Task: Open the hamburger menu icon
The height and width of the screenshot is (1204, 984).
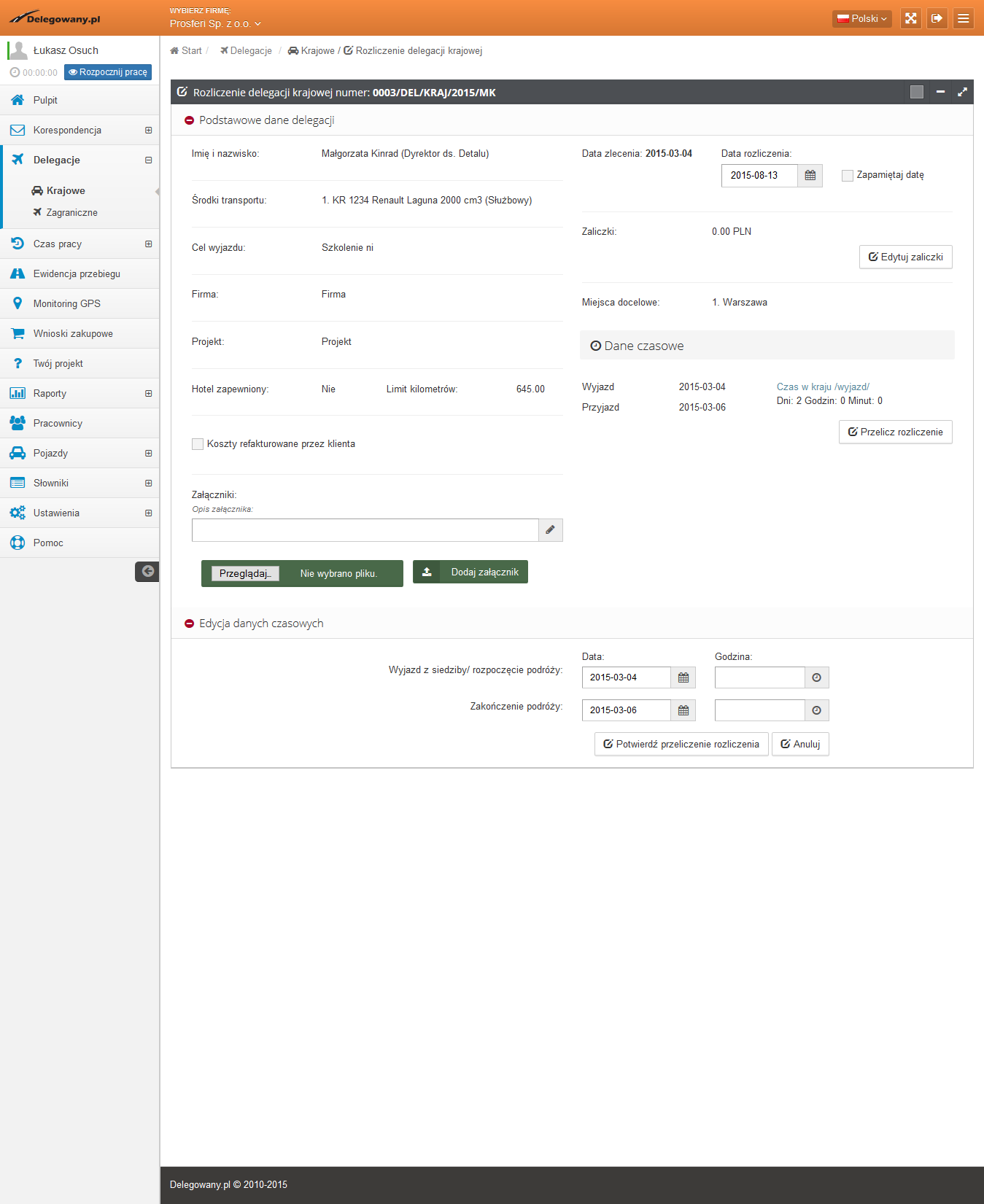Action: [x=963, y=18]
